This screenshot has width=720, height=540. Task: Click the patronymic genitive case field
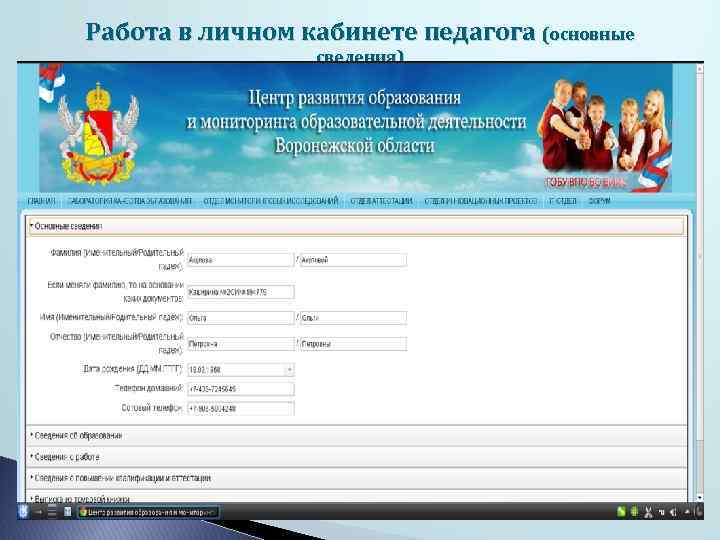353,344
